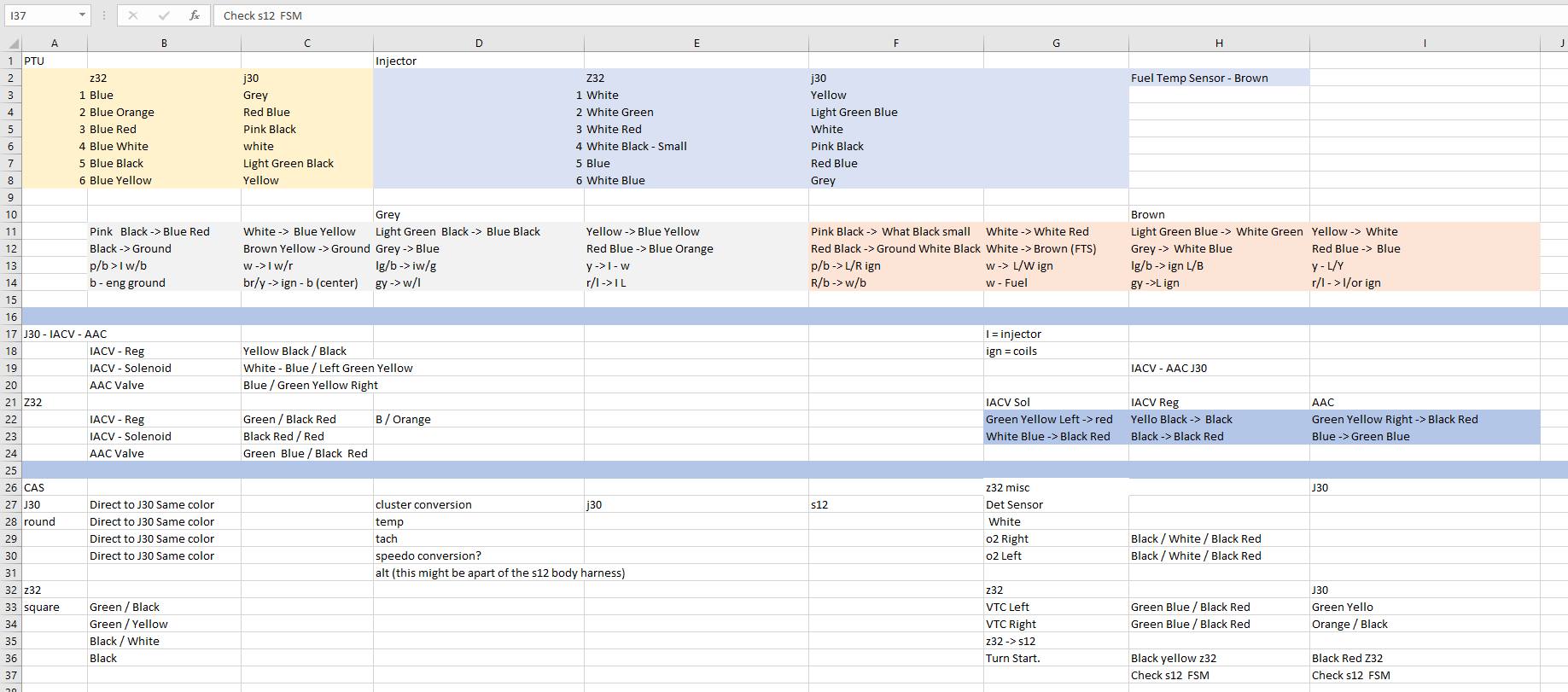
Task: Click the Green / Yellow cell in row 34
Action: click(164, 624)
